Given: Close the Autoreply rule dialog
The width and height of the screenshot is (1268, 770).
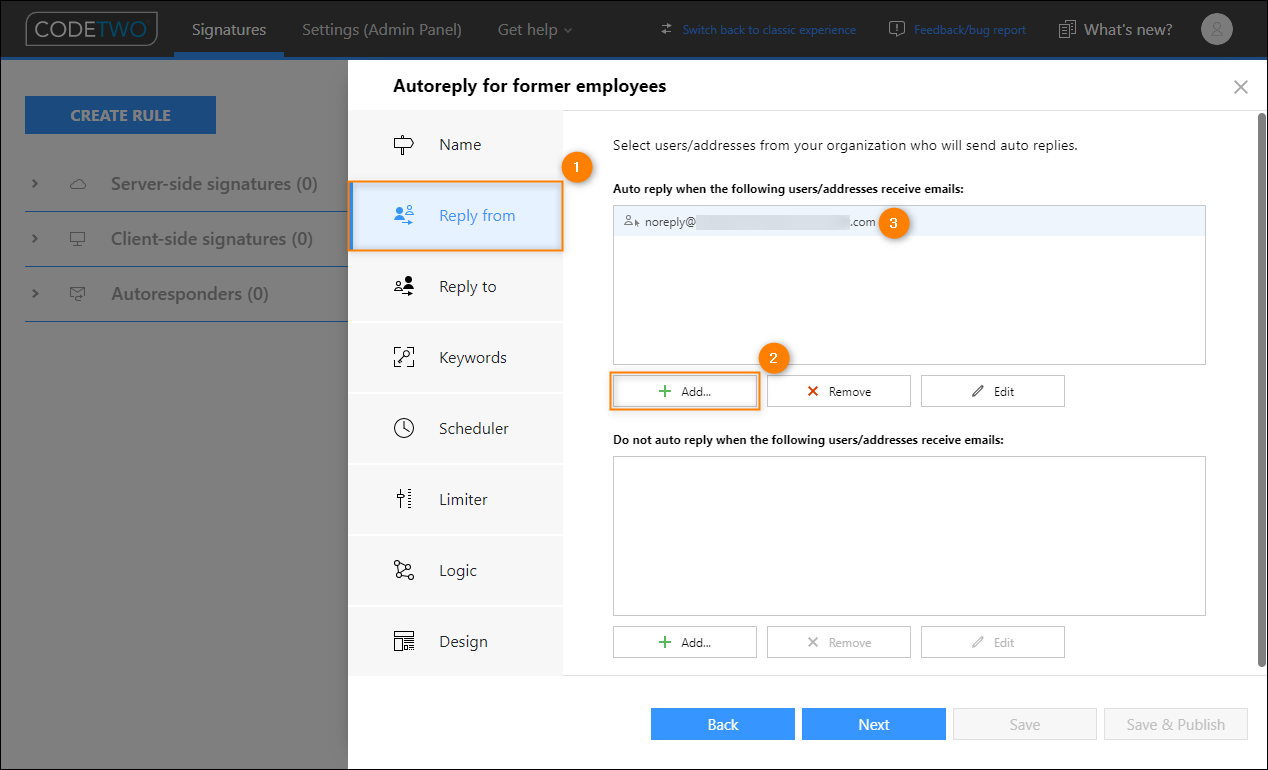Looking at the screenshot, I should tap(1241, 87).
